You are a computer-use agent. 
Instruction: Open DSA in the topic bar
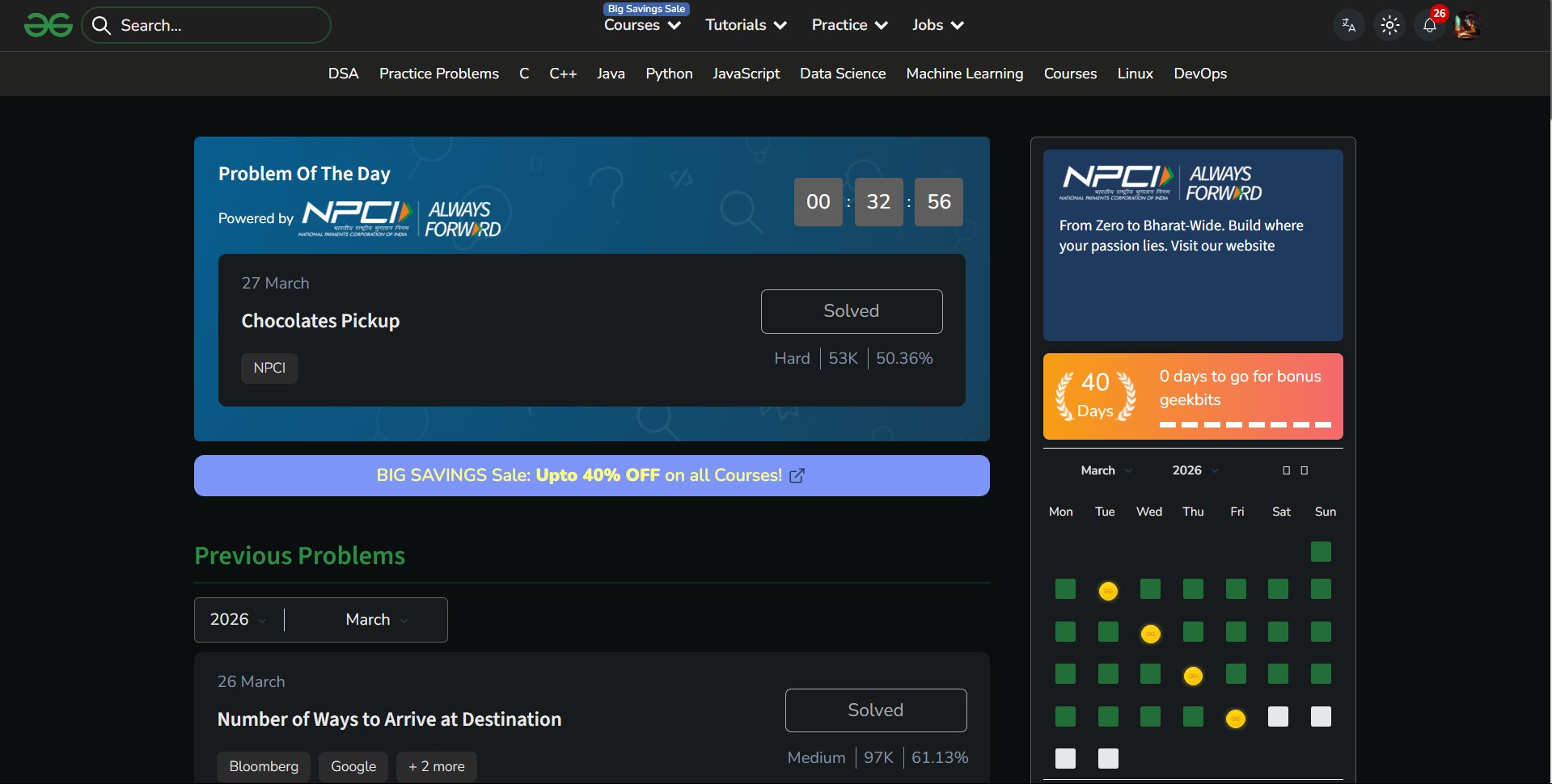(x=343, y=74)
